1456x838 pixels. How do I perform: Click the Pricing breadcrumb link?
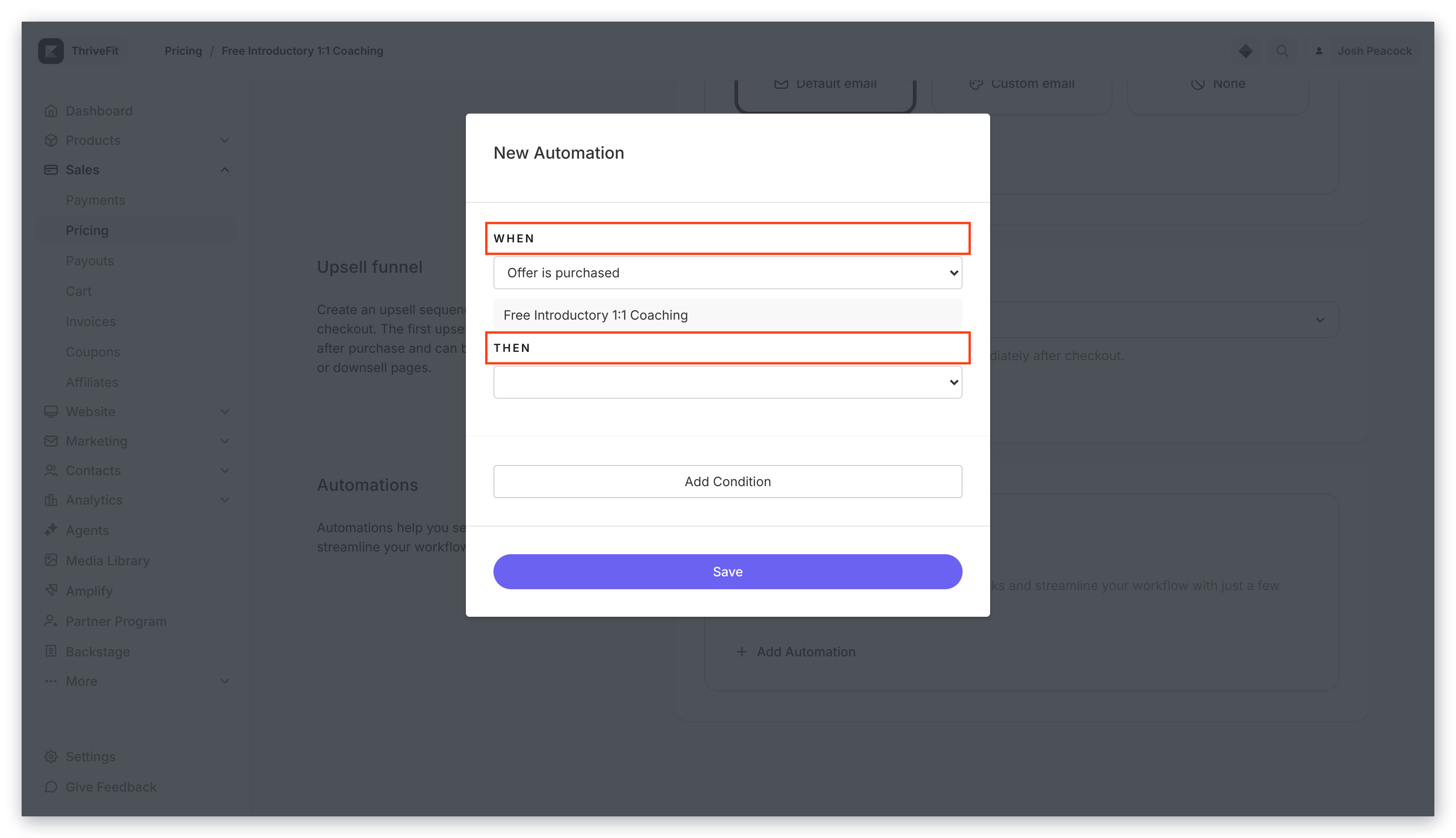(183, 51)
